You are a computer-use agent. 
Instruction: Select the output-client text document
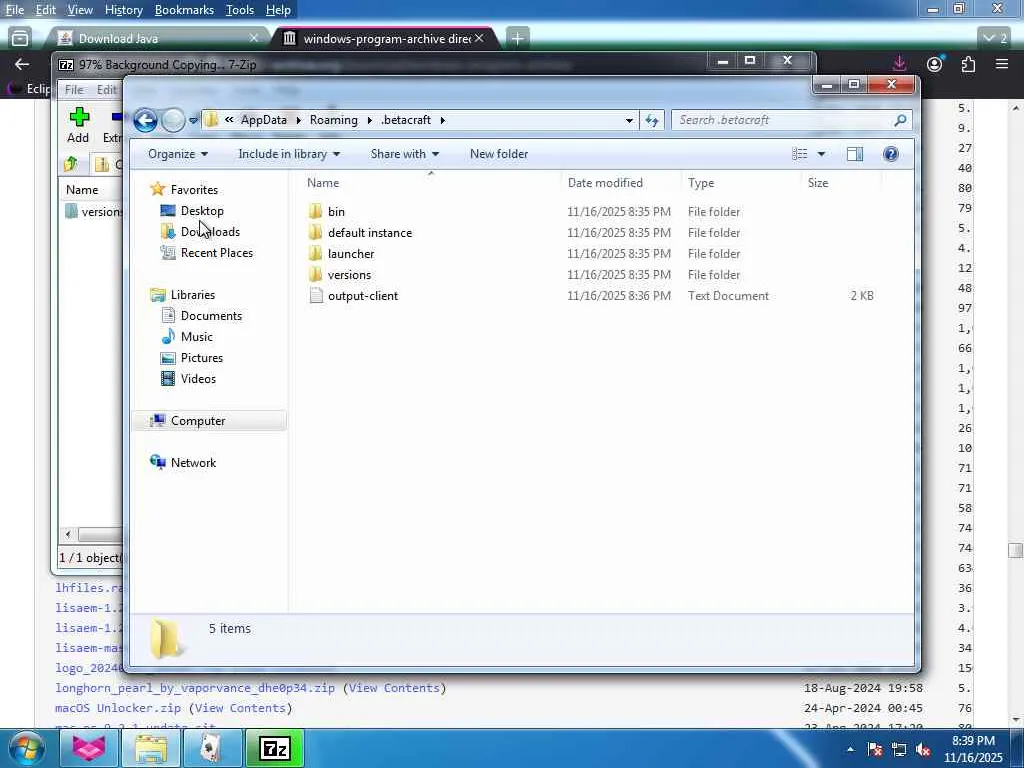pos(363,296)
